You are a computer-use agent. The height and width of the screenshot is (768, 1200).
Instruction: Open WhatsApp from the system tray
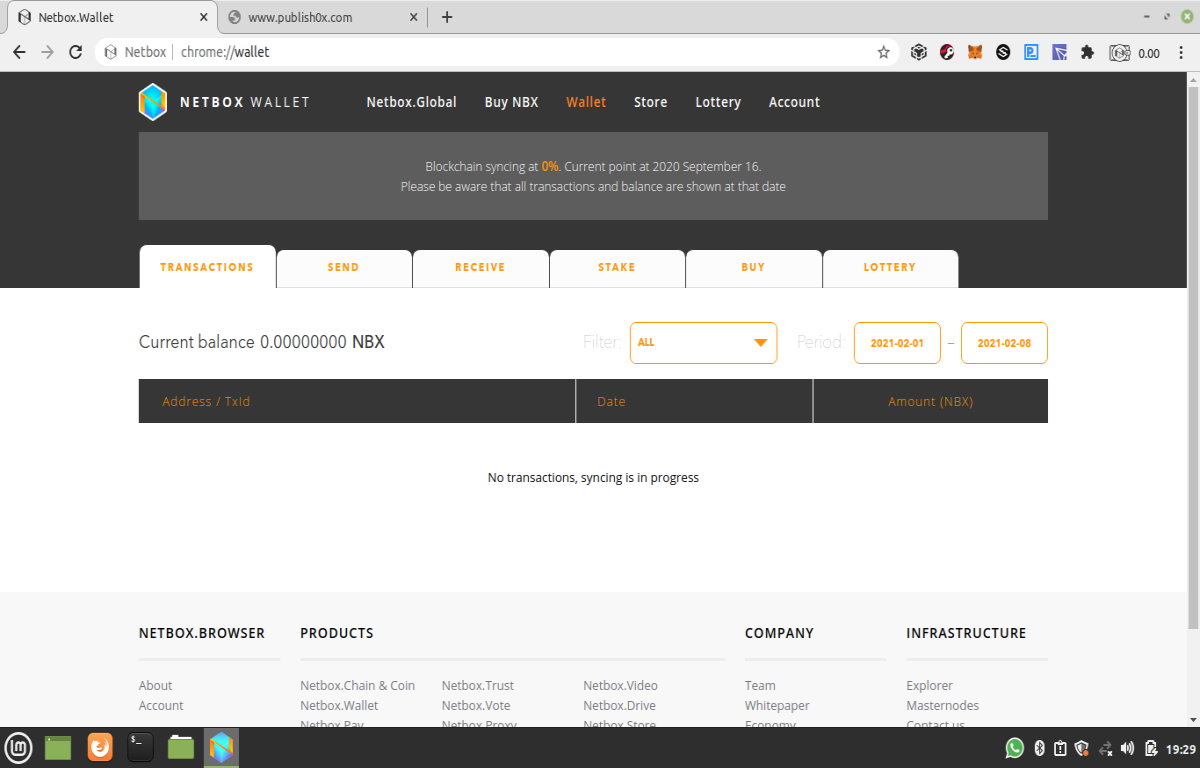tap(1015, 747)
